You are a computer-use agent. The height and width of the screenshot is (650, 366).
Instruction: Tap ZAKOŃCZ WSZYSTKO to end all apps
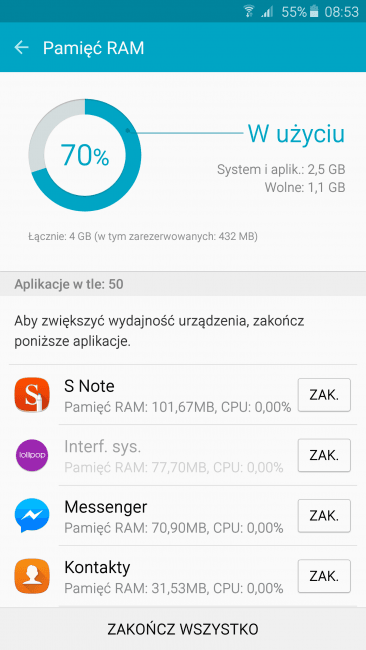click(183, 629)
